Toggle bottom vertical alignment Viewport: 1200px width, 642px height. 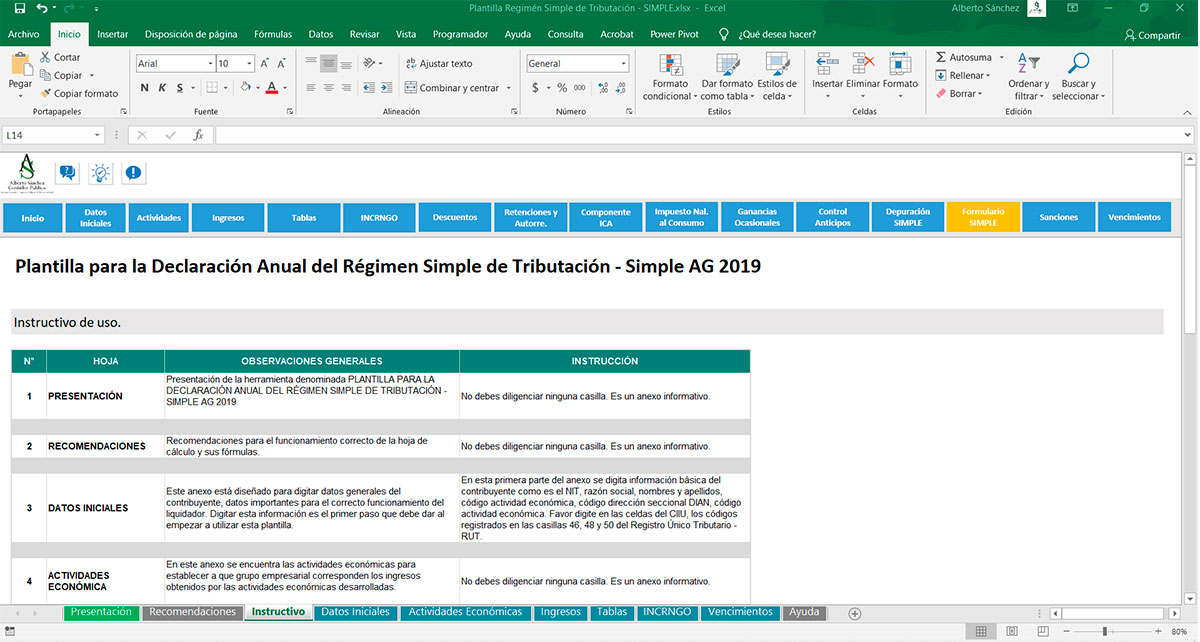(346, 63)
